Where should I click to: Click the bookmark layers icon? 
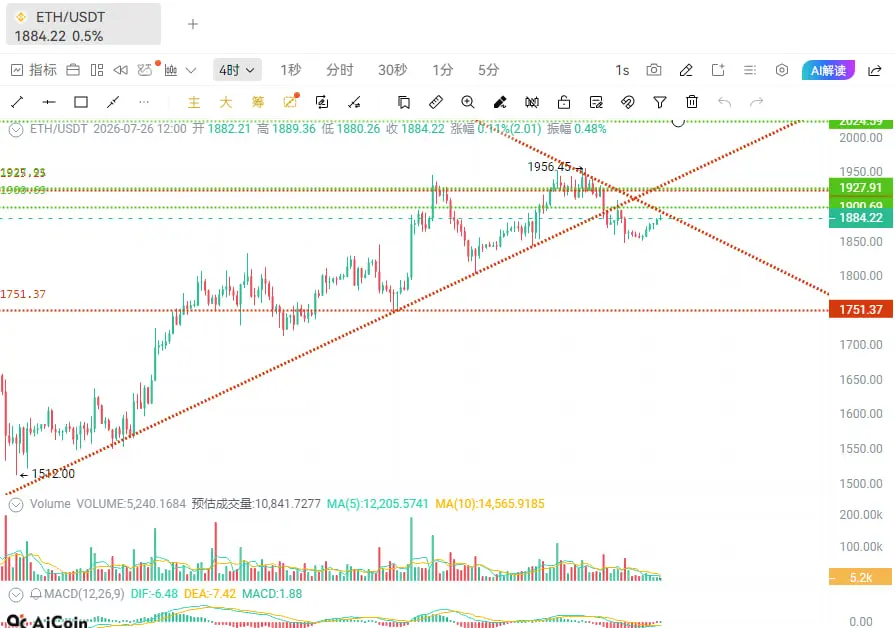click(x=404, y=102)
